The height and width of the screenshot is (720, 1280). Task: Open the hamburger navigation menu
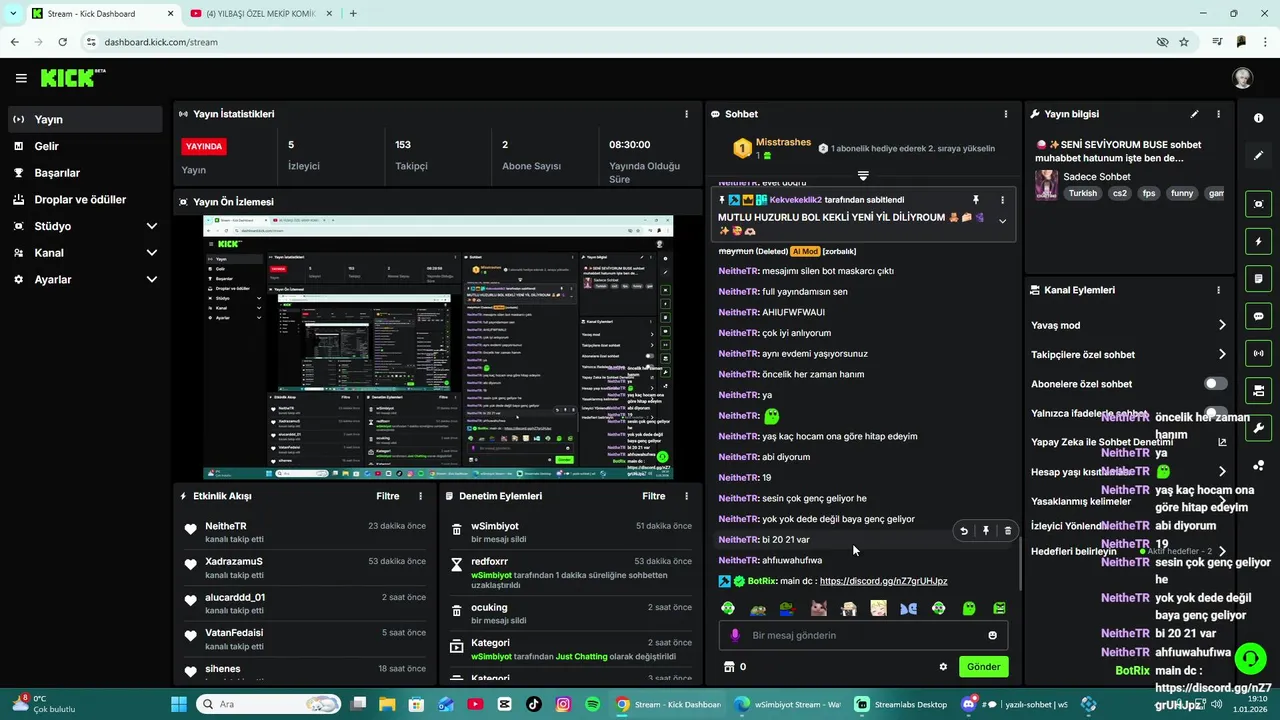(21, 78)
